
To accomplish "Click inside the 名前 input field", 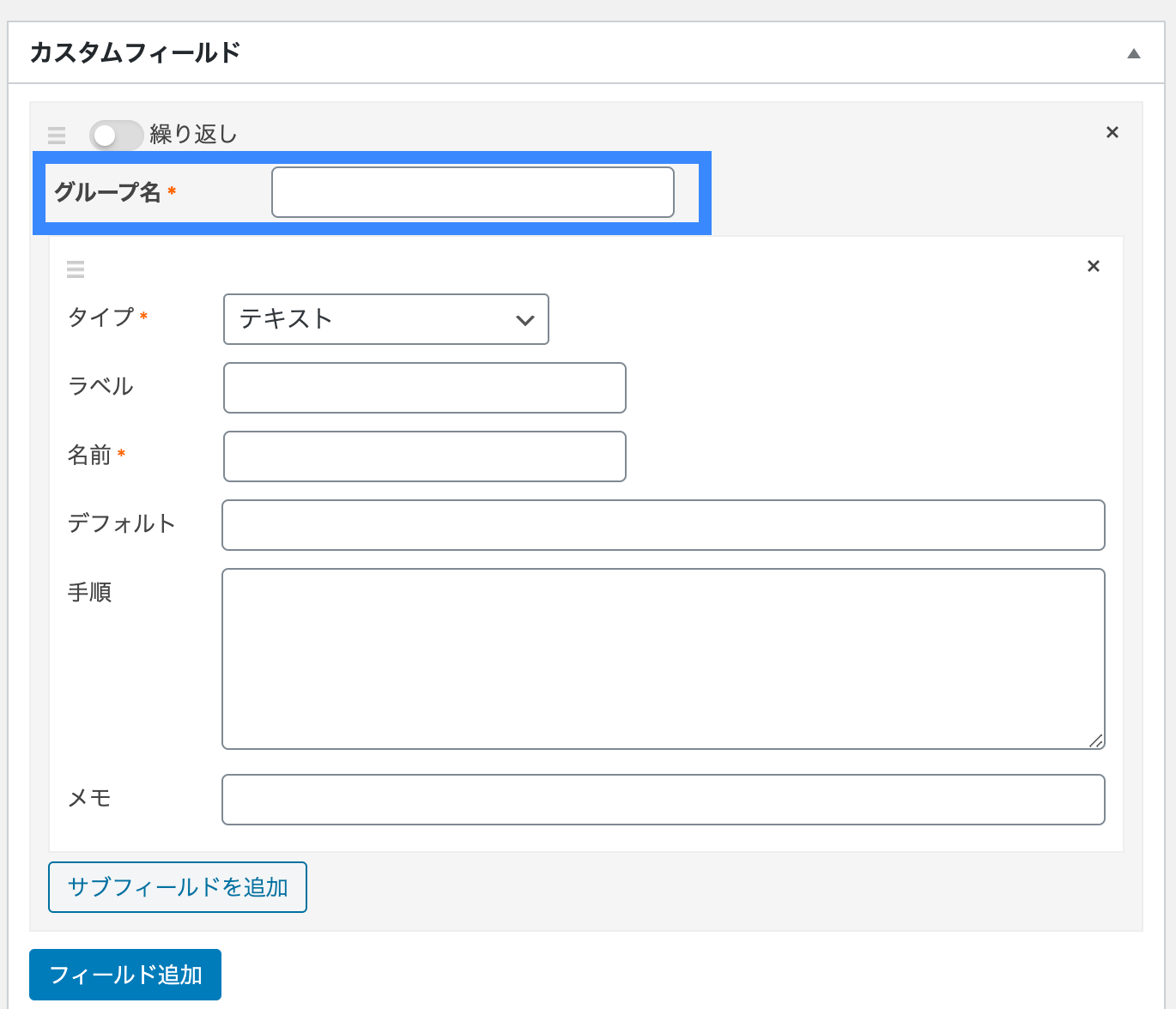I will (x=424, y=456).
